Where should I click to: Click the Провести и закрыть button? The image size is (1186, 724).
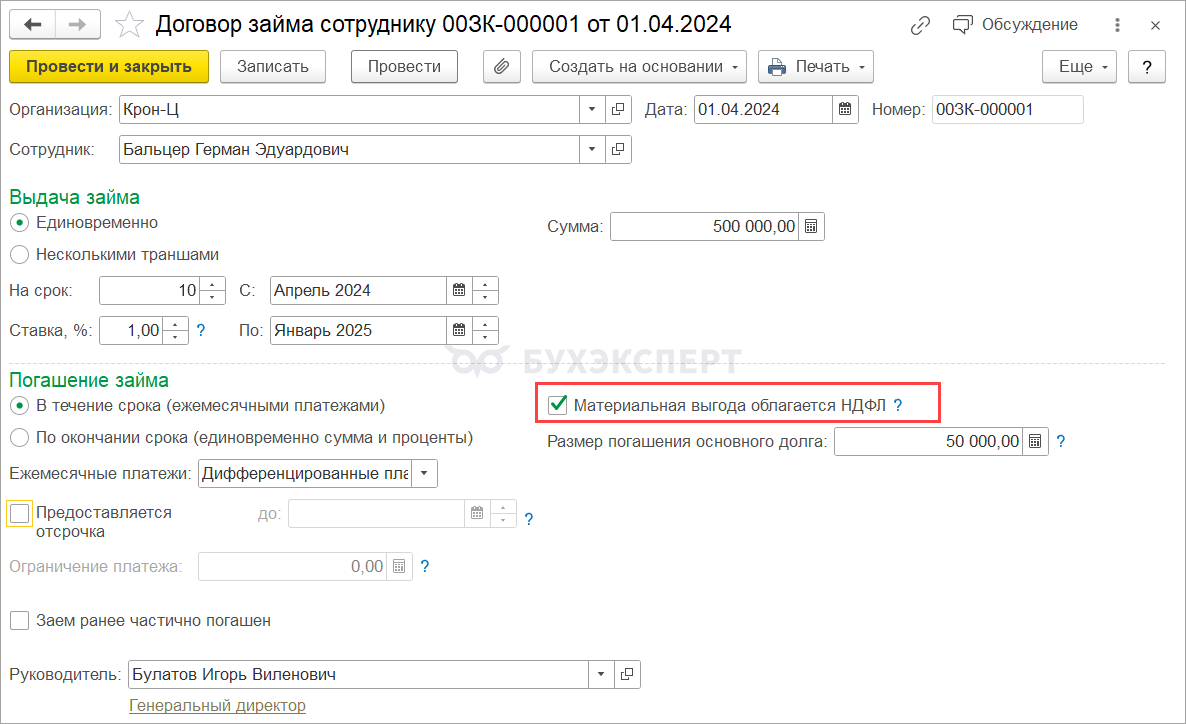109,67
